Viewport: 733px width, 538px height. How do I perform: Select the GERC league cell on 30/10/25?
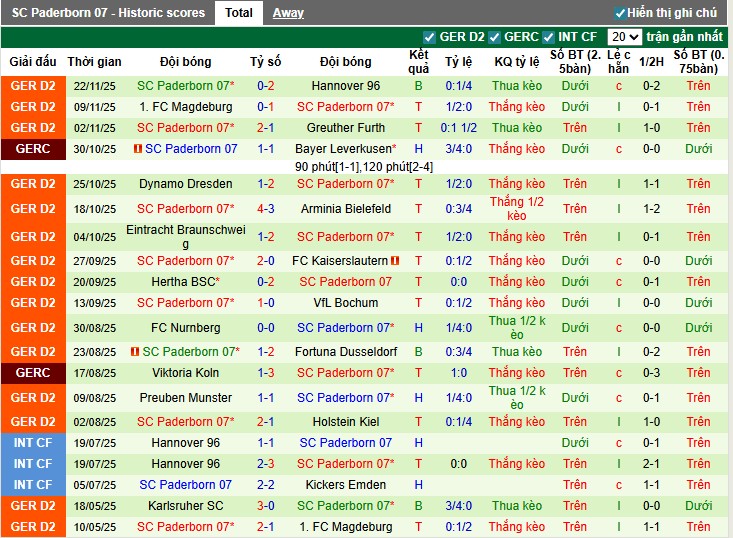pyautogui.click(x=33, y=149)
